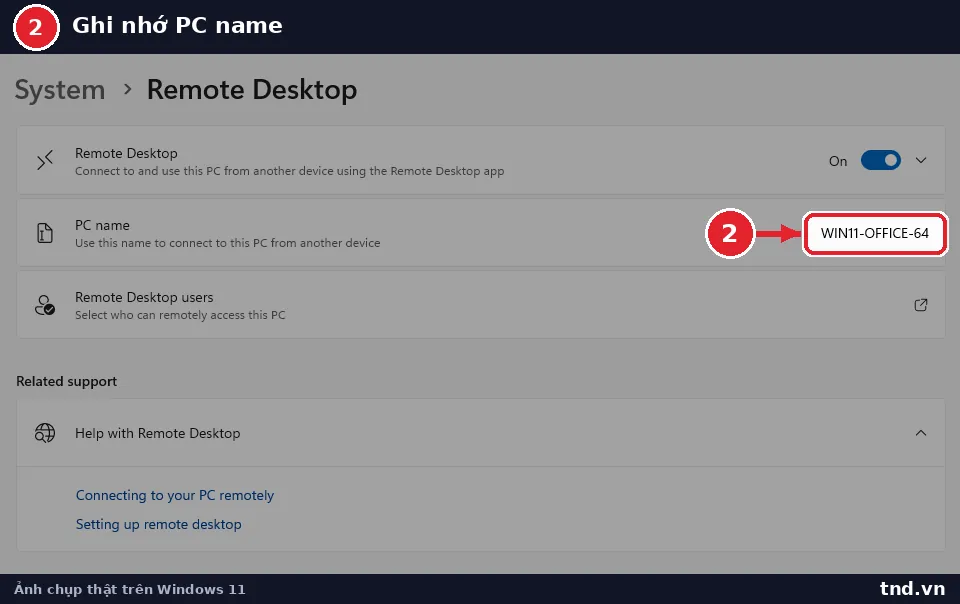Expand the Remote Desktop row chevron
This screenshot has height=604, width=960.
921,160
